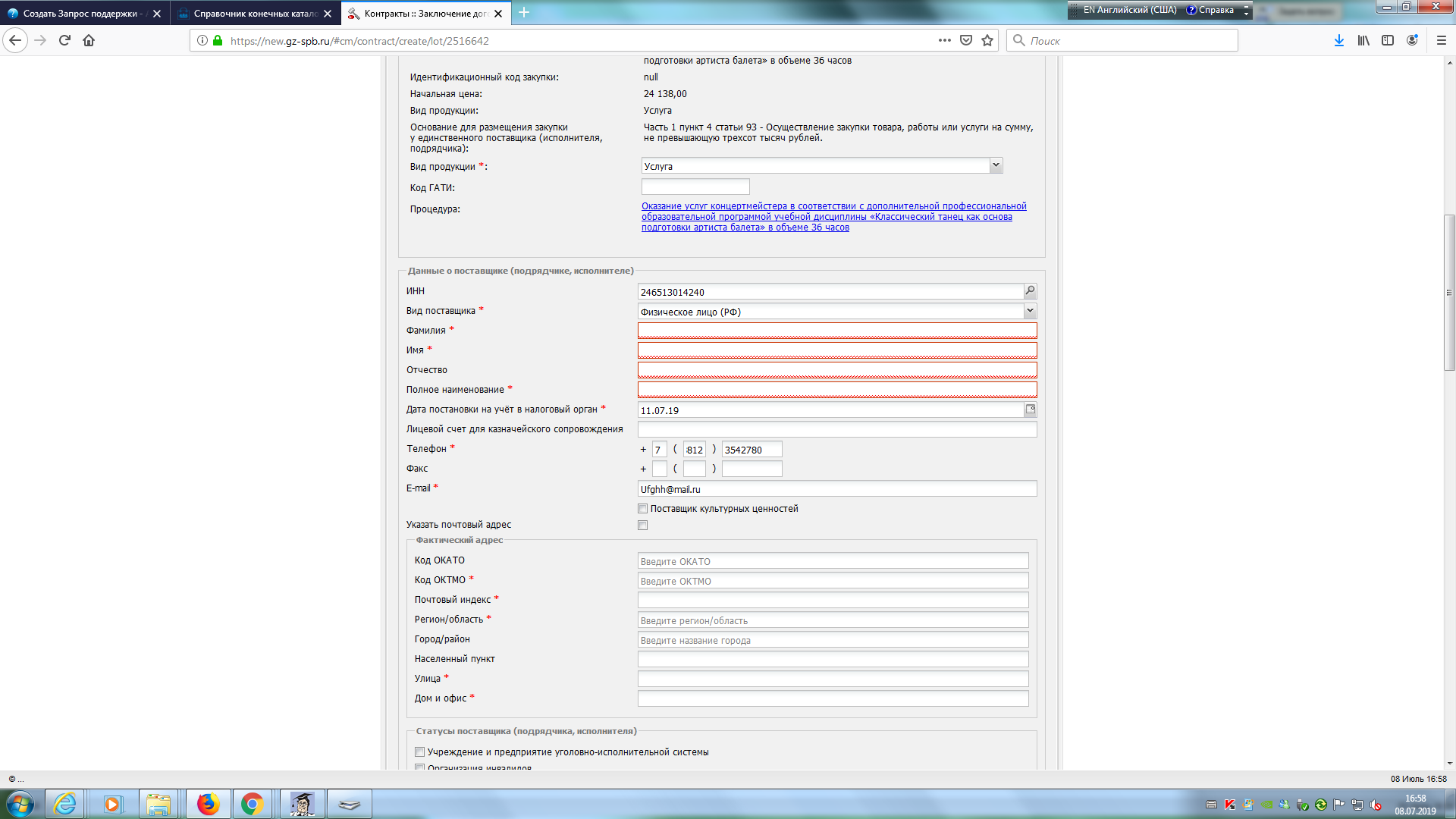
Task: Open the Firefox downloads arrow
Action: point(1338,41)
